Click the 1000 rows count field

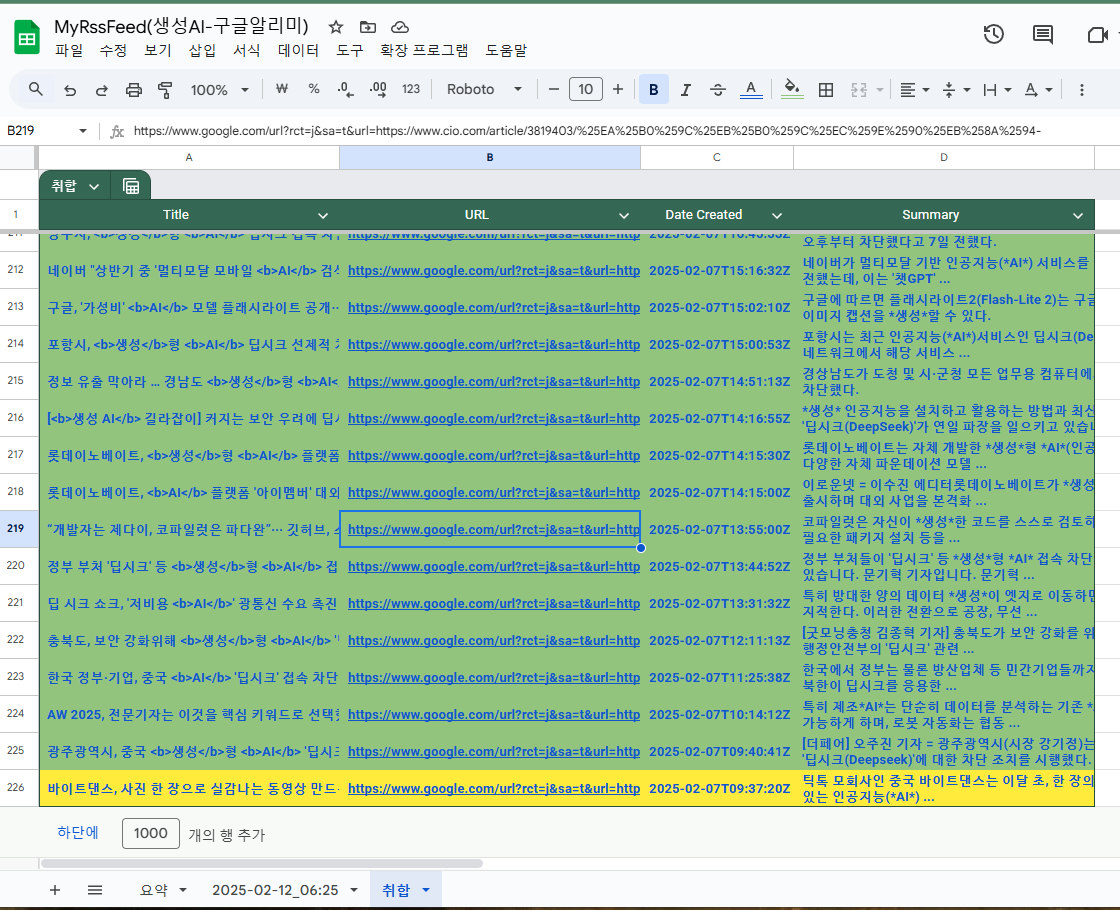point(151,834)
